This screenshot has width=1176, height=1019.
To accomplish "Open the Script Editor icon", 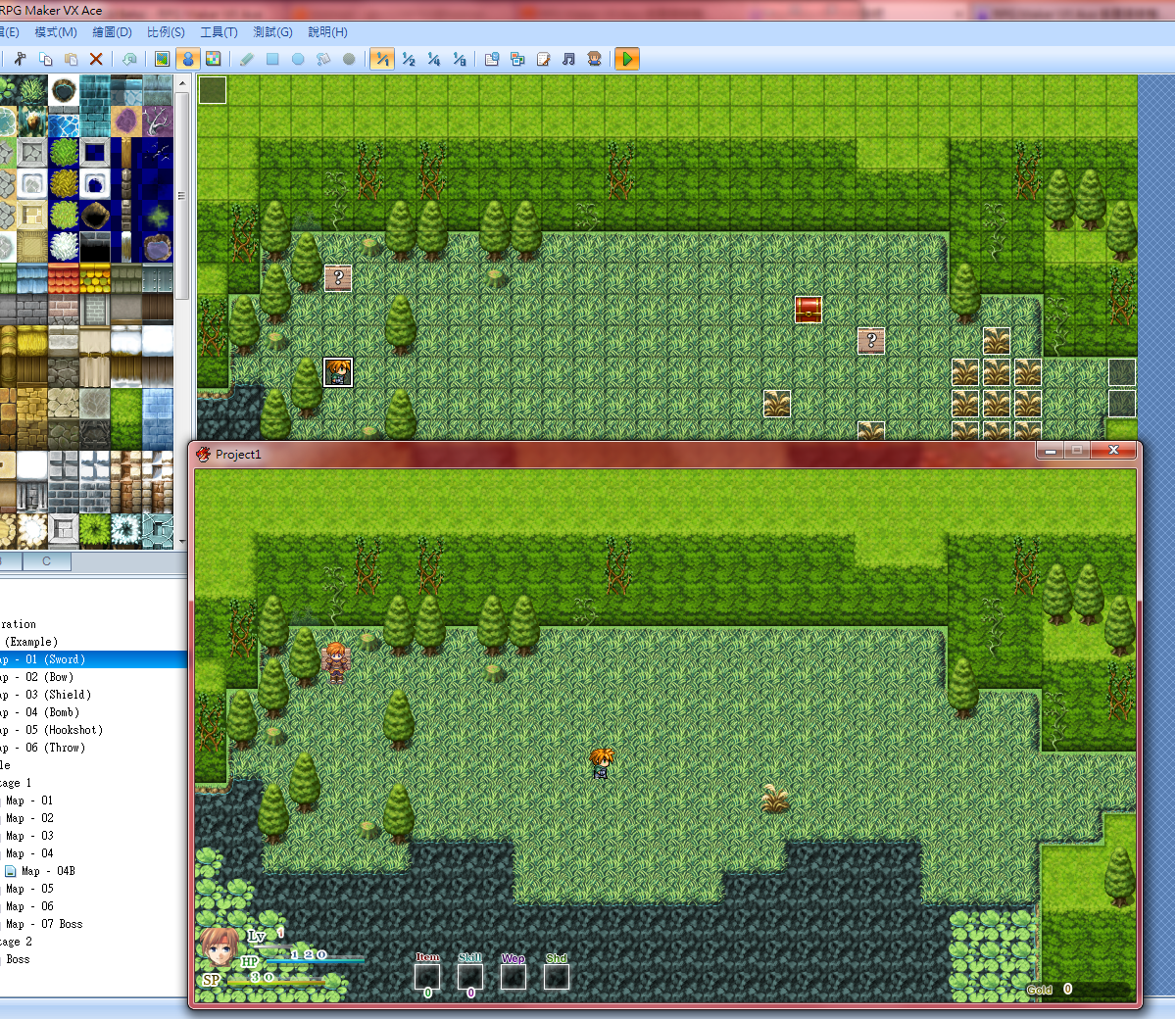I will click(543, 59).
